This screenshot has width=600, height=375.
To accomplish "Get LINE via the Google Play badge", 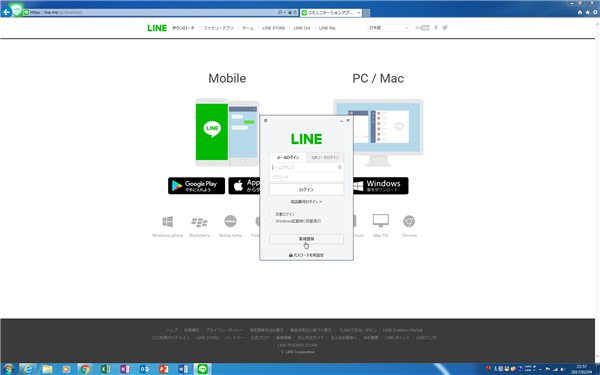I will coord(197,186).
